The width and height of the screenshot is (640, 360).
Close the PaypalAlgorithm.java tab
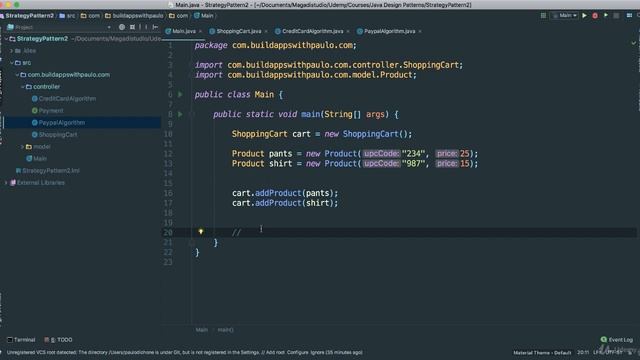click(x=420, y=31)
